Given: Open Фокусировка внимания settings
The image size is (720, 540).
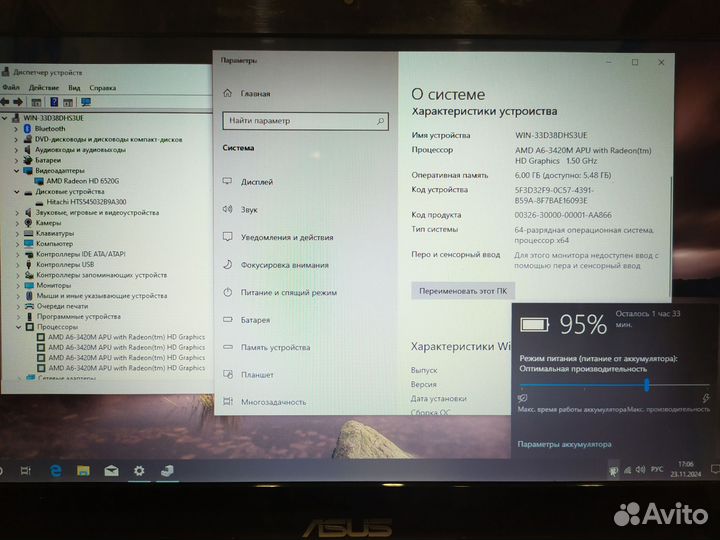Looking at the screenshot, I should point(285,265).
